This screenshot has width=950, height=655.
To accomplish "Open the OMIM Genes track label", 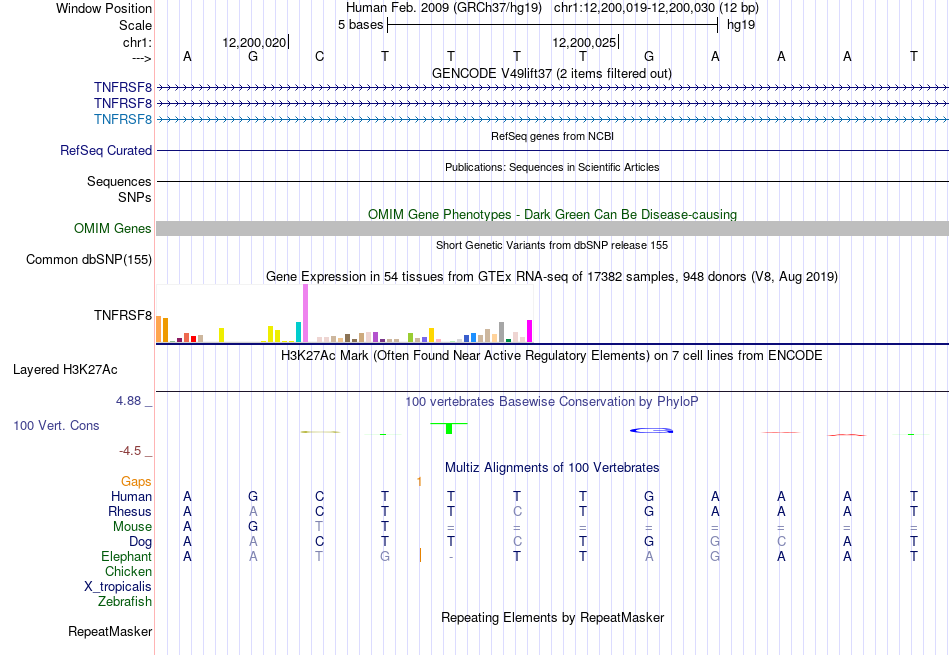I will (113, 228).
